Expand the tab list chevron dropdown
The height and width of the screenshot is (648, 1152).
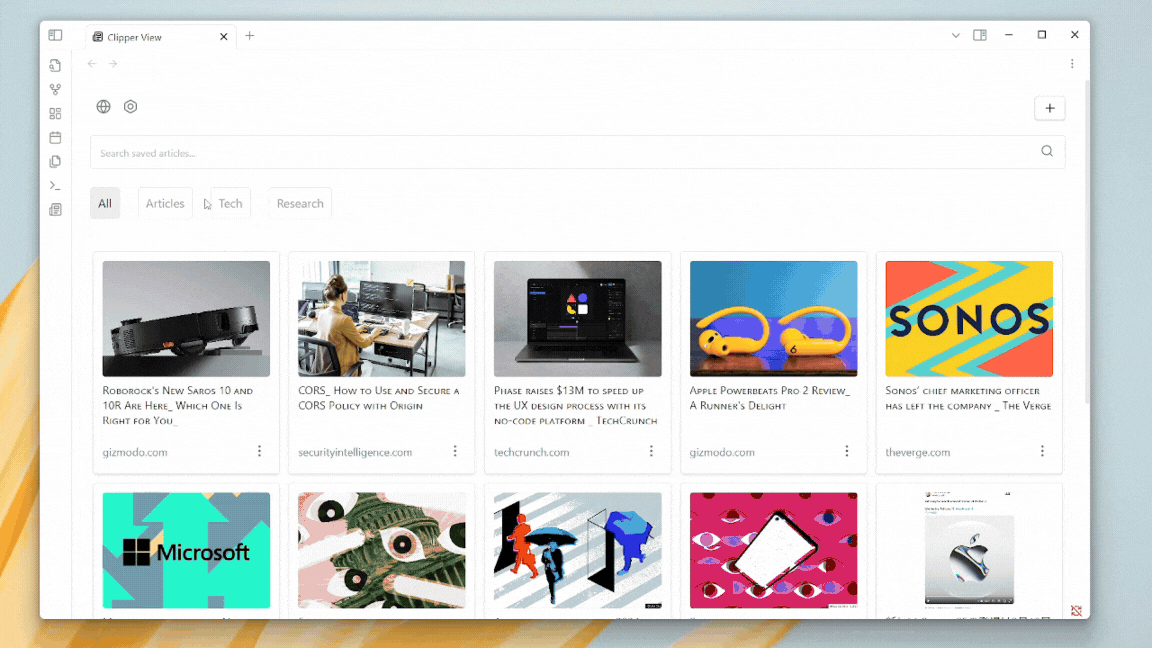[955, 35]
